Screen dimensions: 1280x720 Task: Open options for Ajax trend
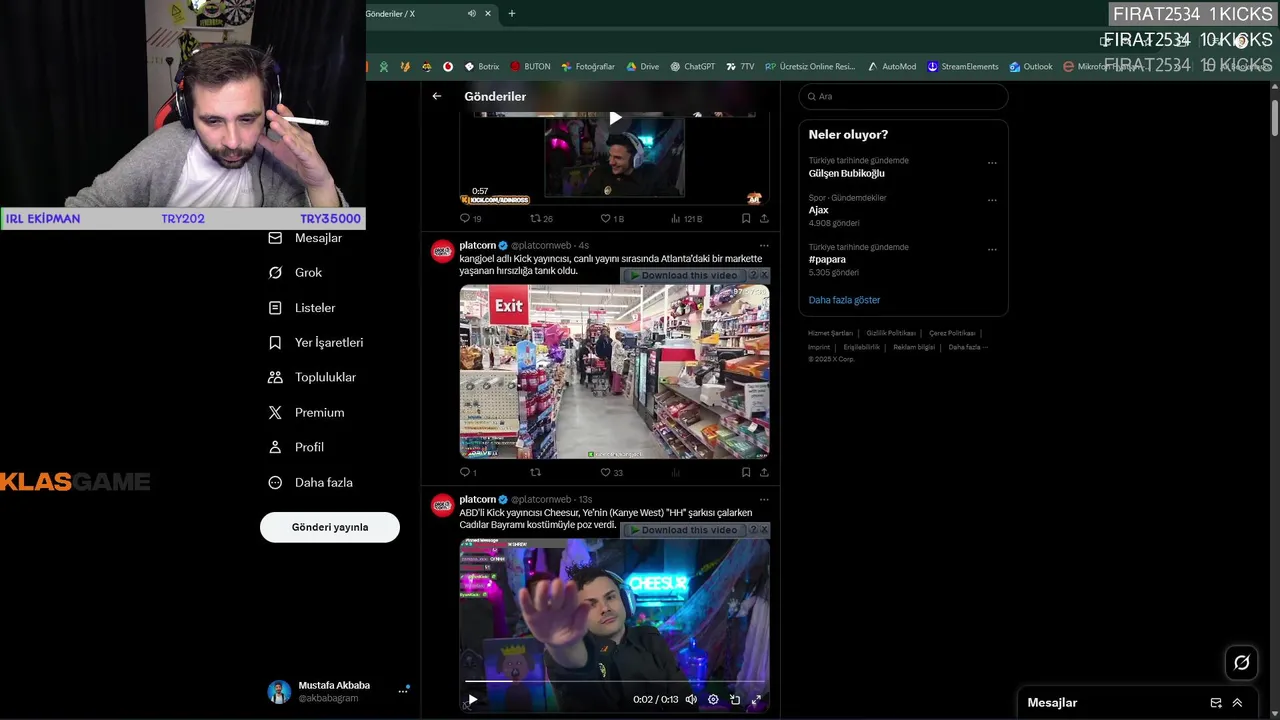[992, 199]
